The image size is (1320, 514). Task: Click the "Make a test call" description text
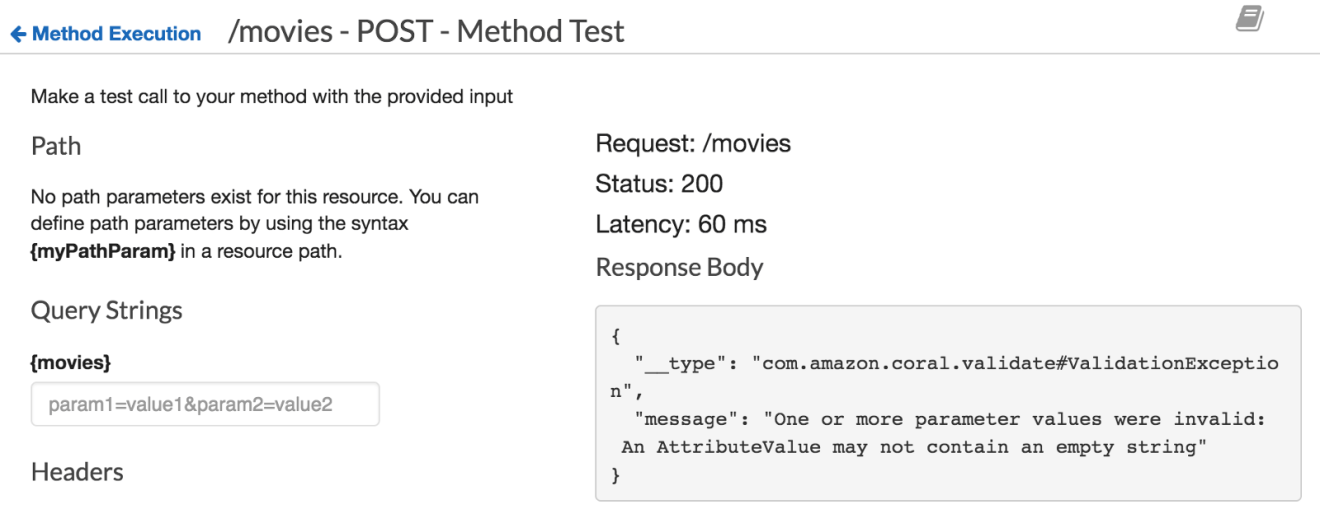click(272, 97)
